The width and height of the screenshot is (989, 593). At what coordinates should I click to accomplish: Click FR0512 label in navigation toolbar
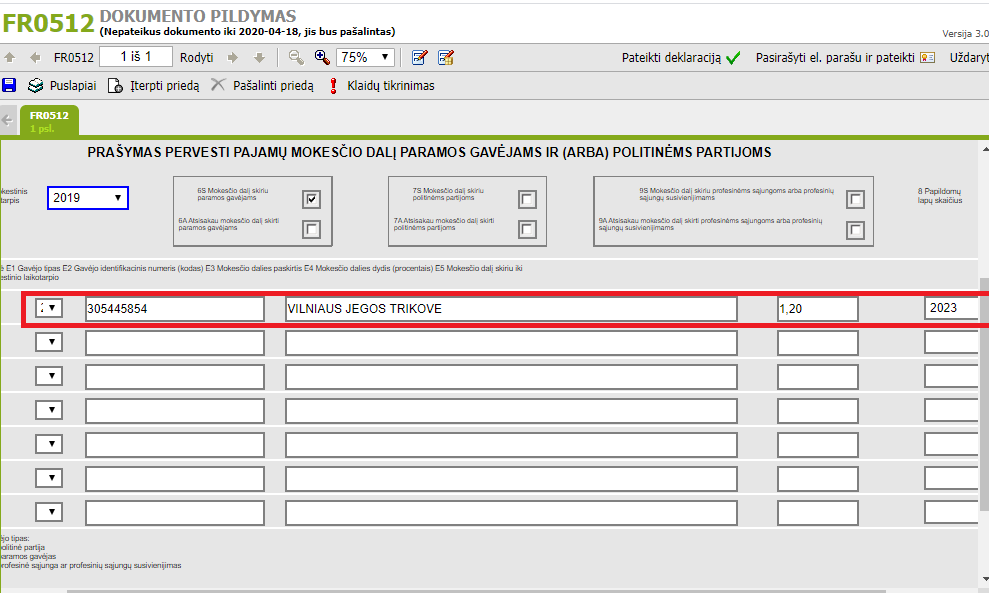pyautogui.click(x=74, y=57)
